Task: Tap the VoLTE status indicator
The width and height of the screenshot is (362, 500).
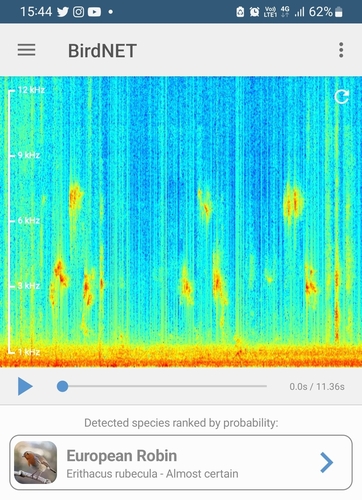Action: pos(270,12)
